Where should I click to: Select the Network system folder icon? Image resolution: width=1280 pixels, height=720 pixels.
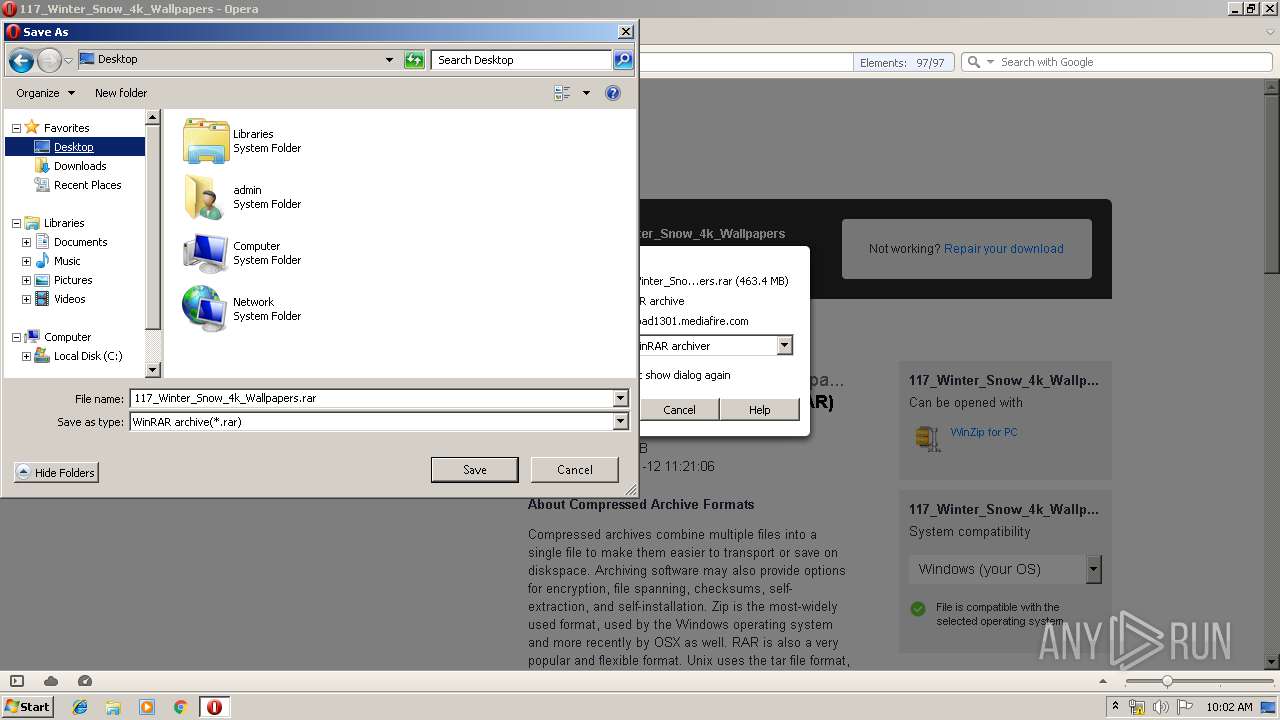(x=206, y=309)
